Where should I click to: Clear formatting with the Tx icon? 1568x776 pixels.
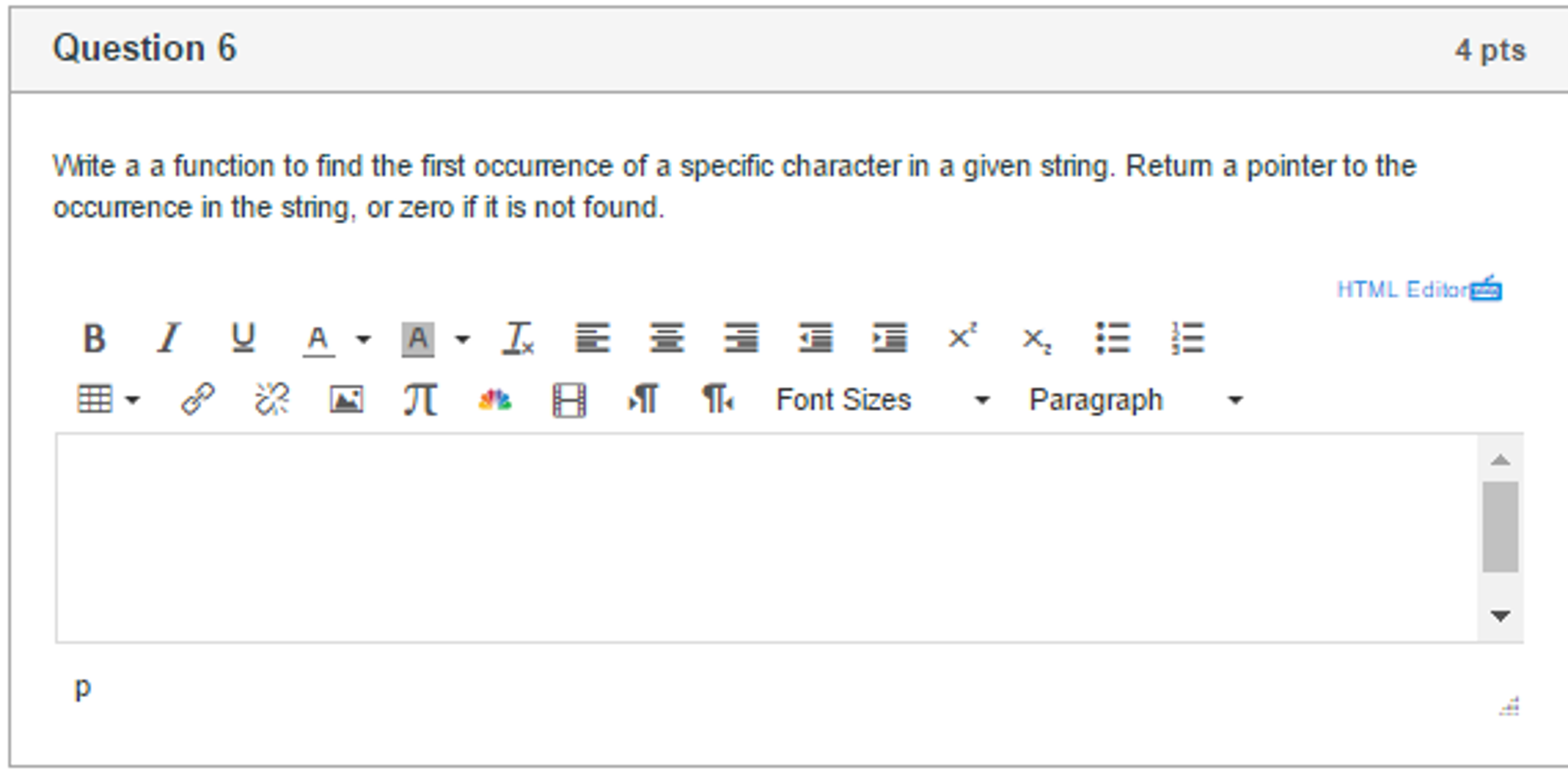pos(519,337)
